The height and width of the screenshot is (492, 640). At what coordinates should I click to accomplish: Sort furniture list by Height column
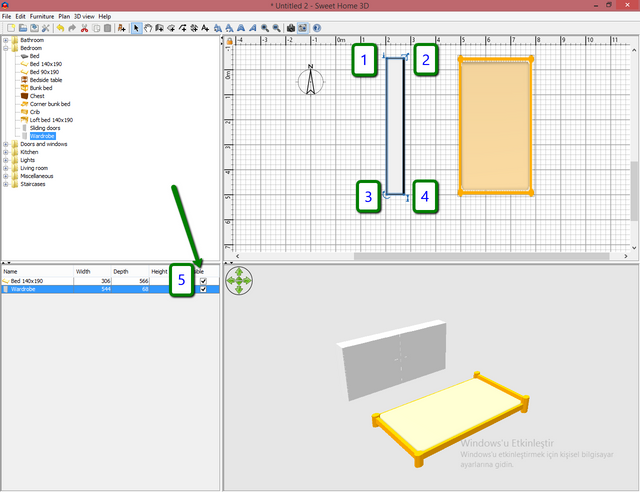160,272
